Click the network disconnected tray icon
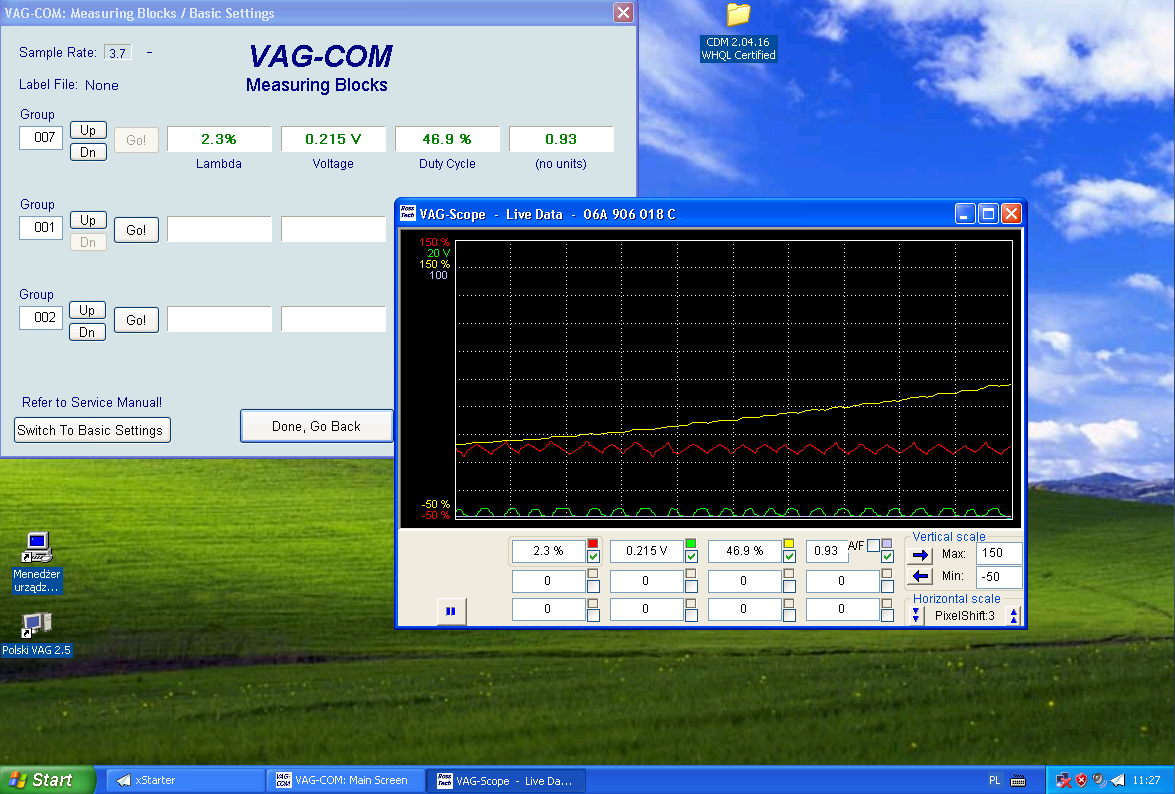Viewport: 1175px width, 794px height. tap(1063, 781)
